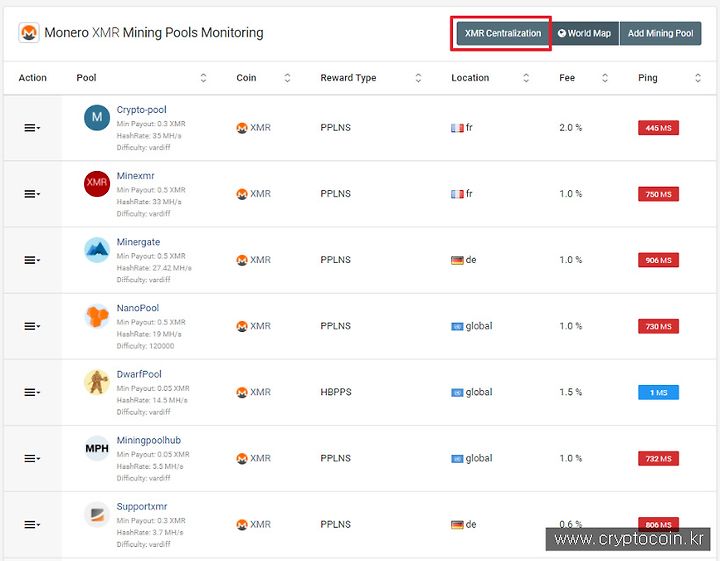Select the HBPPS reward type cell
This screenshot has width=720, height=561.
tap(336, 392)
